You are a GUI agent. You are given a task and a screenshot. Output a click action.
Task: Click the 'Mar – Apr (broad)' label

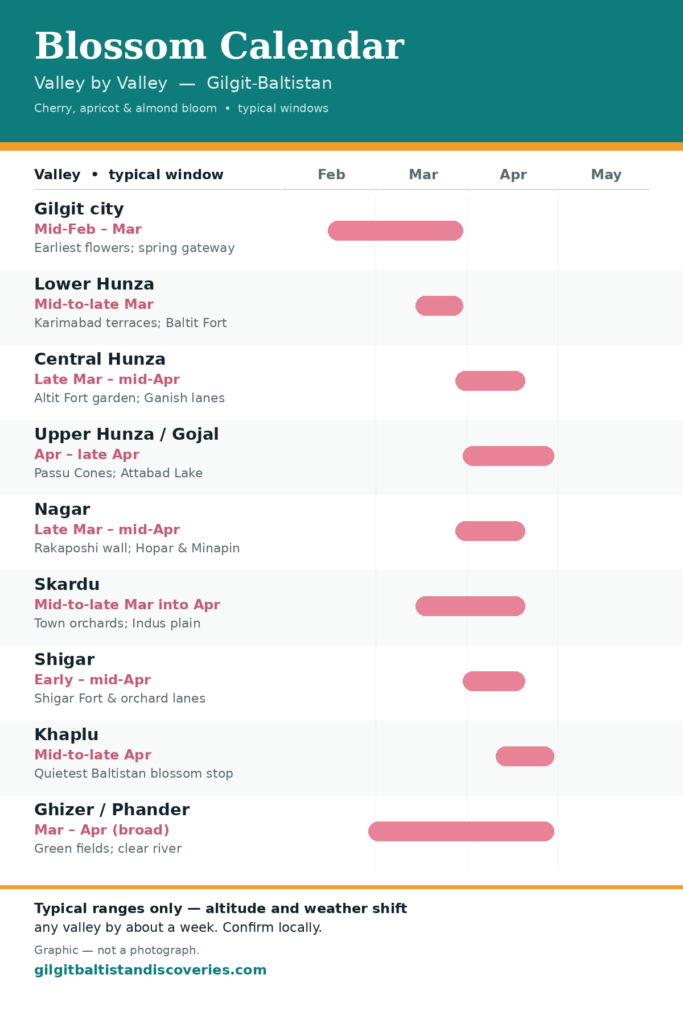[102, 830]
